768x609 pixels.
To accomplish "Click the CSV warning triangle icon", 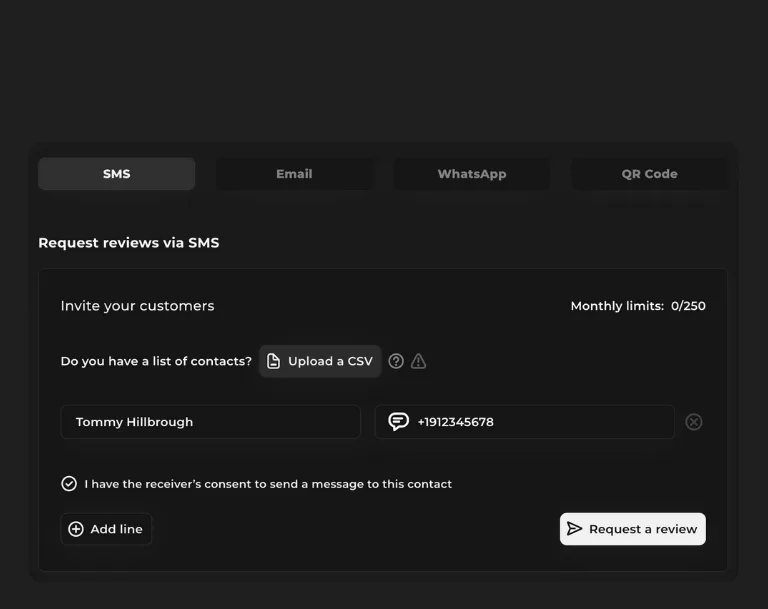I will coord(418,361).
